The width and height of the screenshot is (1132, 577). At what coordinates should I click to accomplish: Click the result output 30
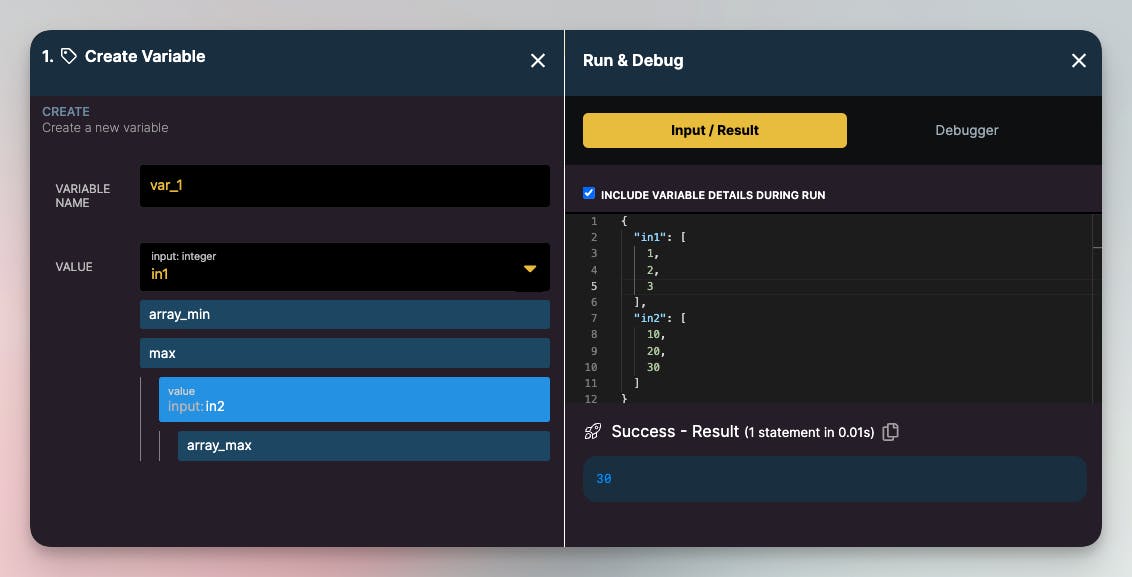604,479
